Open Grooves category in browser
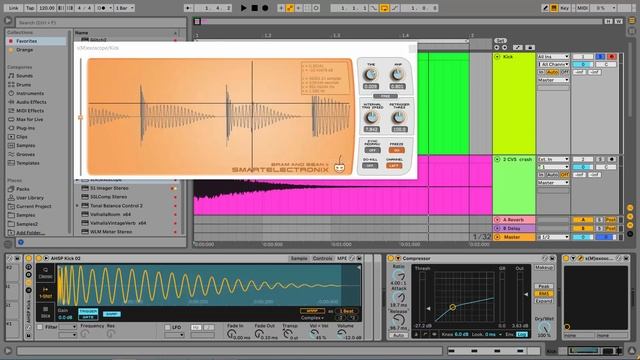 26,155
